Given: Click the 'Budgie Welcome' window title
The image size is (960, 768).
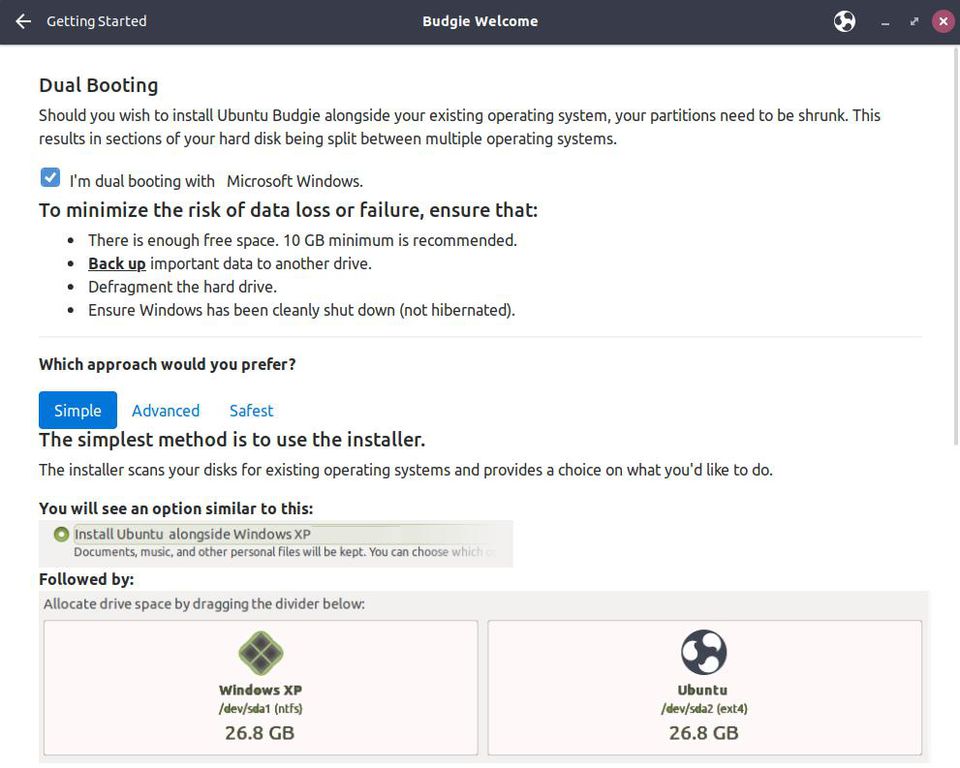Looking at the screenshot, I should [x=480, y=21].
